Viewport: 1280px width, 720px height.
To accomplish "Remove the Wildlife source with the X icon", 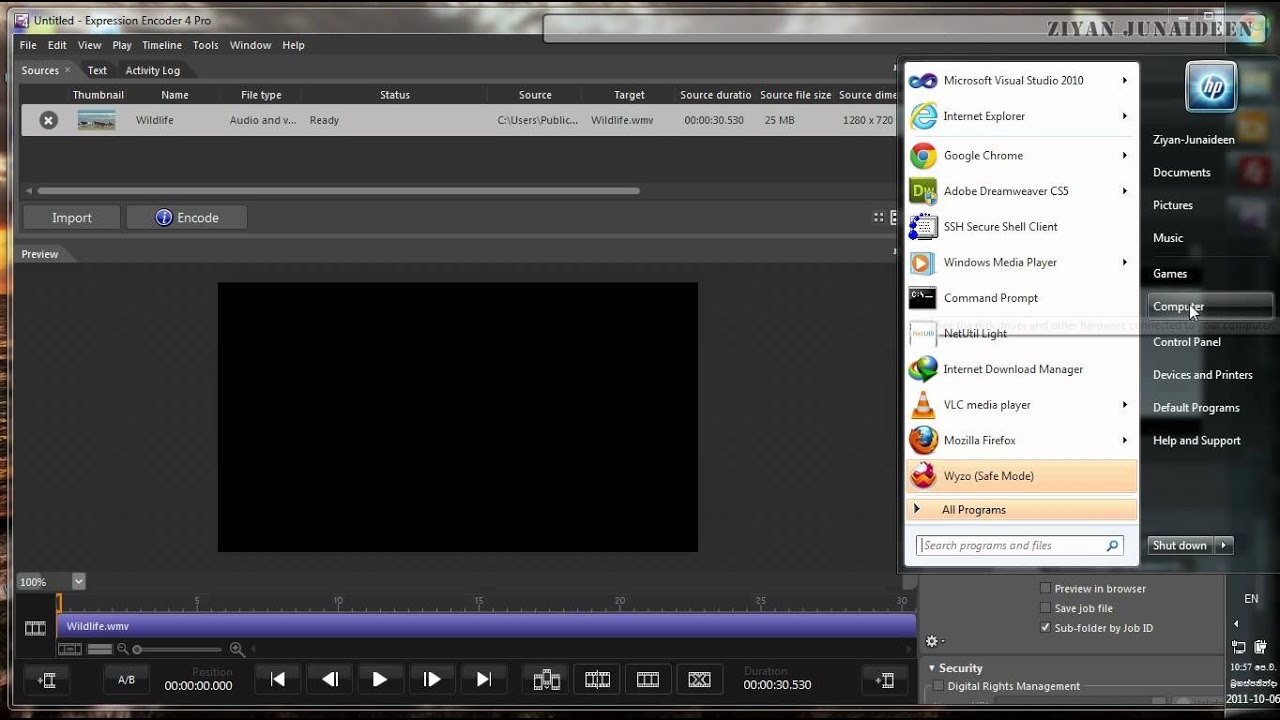I will click(x=48, y=120).
